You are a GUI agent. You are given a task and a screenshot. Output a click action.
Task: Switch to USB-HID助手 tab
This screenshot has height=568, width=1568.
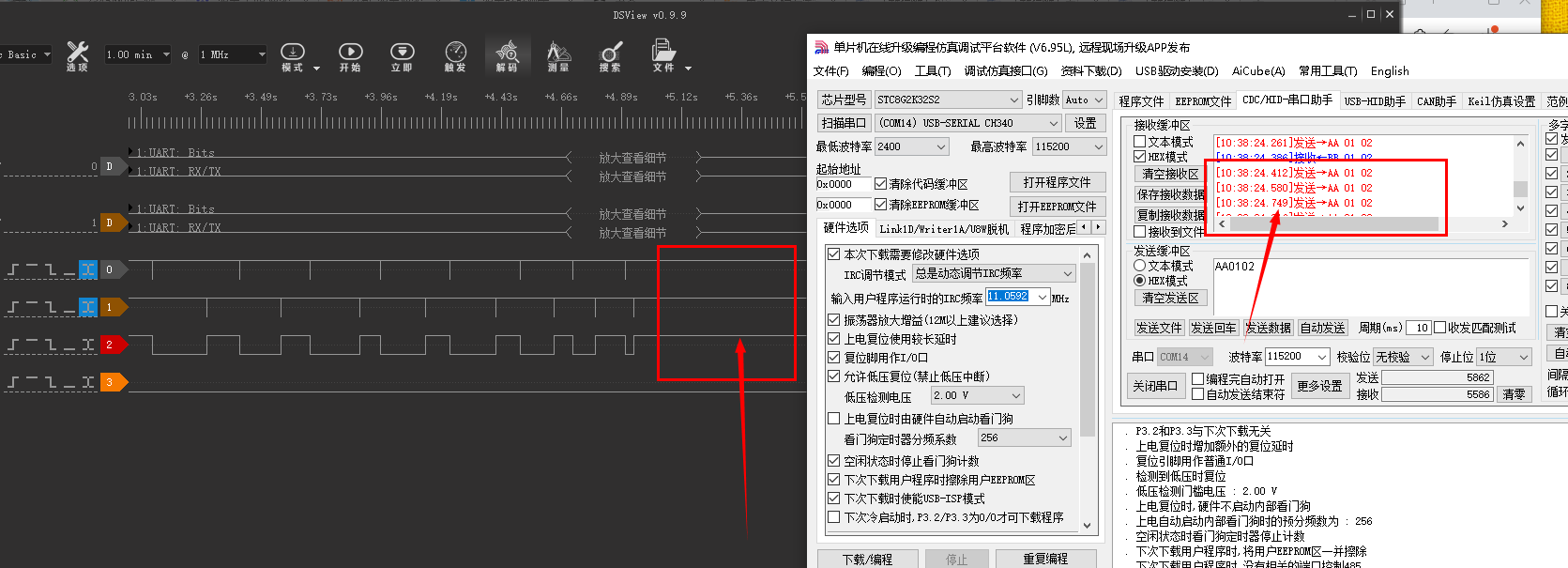coord(1375,101)
